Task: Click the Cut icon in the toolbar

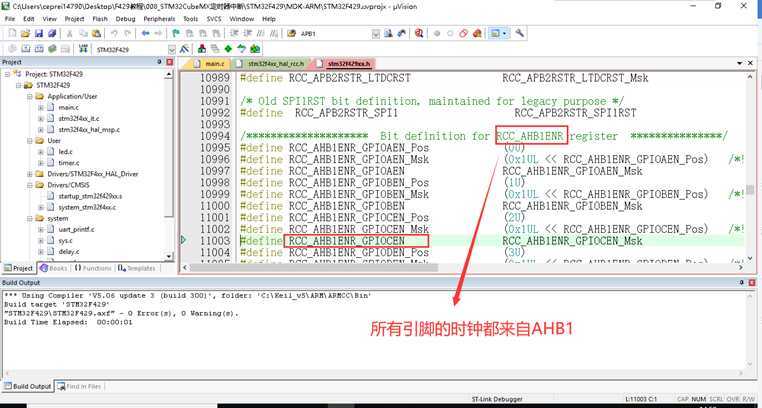Action: pyautogui.click(x=69, y=34)
